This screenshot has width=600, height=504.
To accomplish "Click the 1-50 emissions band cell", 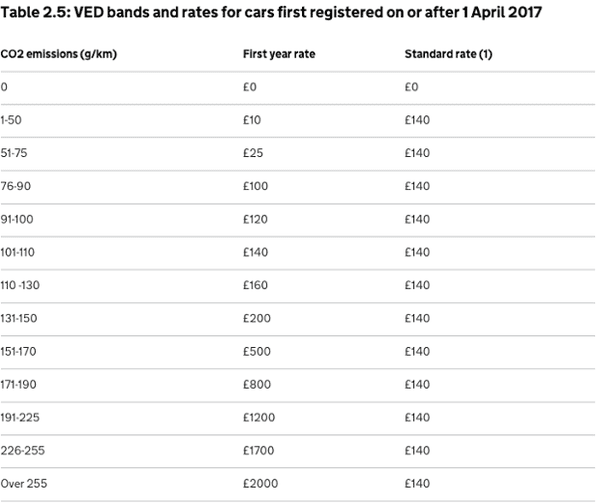I will click(14, 120).
